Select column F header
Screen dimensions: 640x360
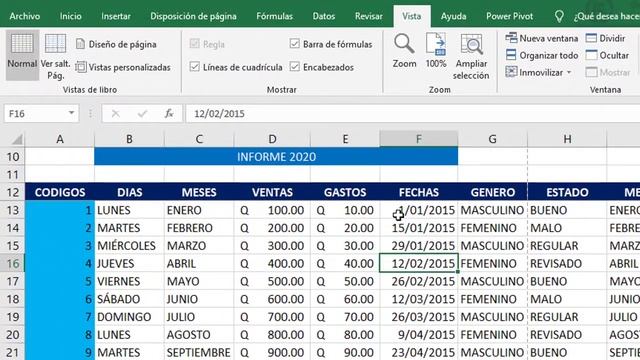coord(418,139)
